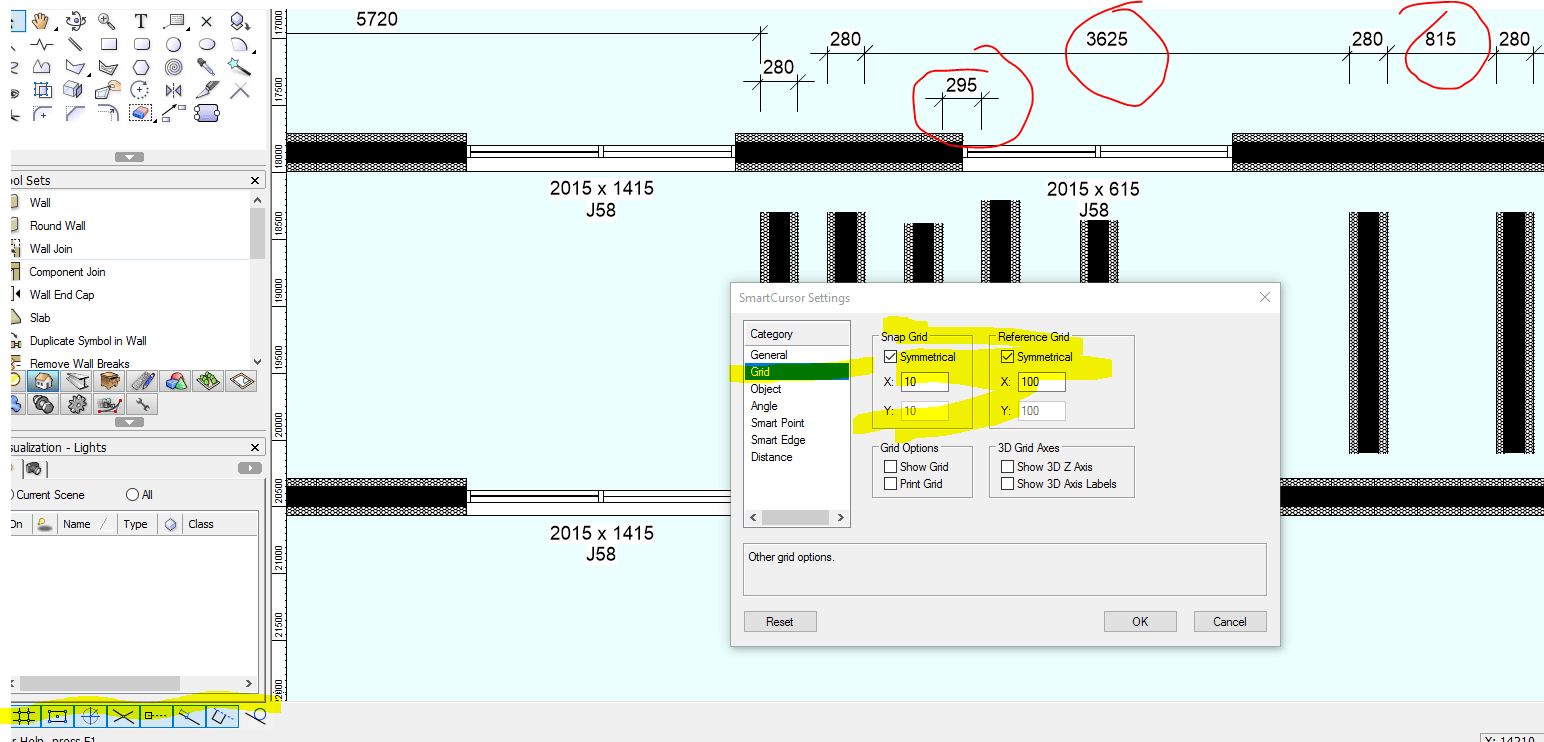Select the Oval tool
The height and width of the screenshot is (742, 1544).
click(x=207, y=44)
